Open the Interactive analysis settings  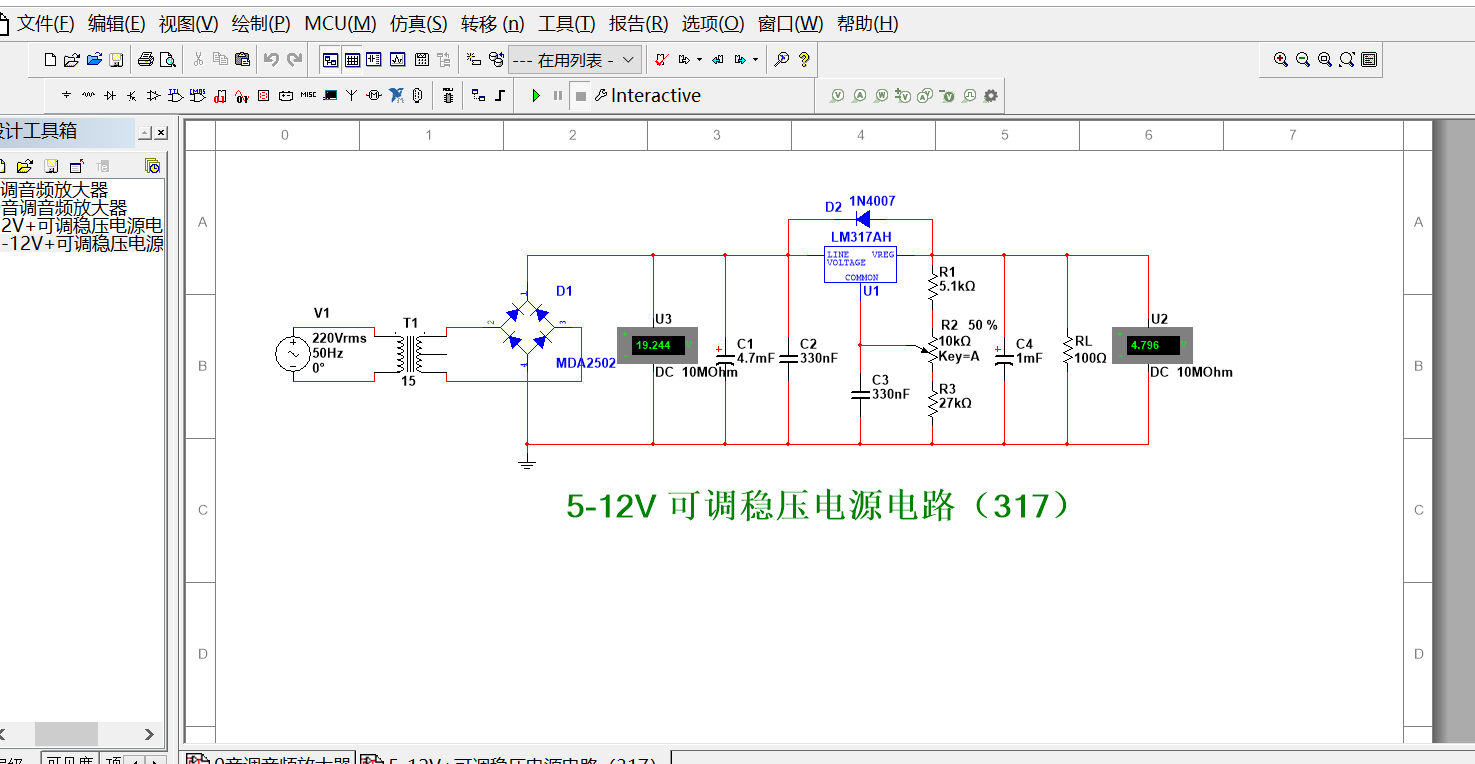pyautogui.click(x=647, y=96)
